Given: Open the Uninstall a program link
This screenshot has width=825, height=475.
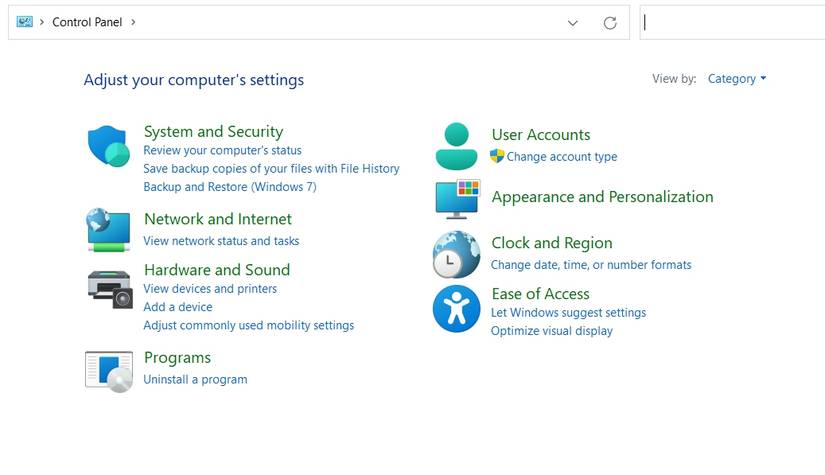Looking at the screenshot, I should tap(195, 380).
